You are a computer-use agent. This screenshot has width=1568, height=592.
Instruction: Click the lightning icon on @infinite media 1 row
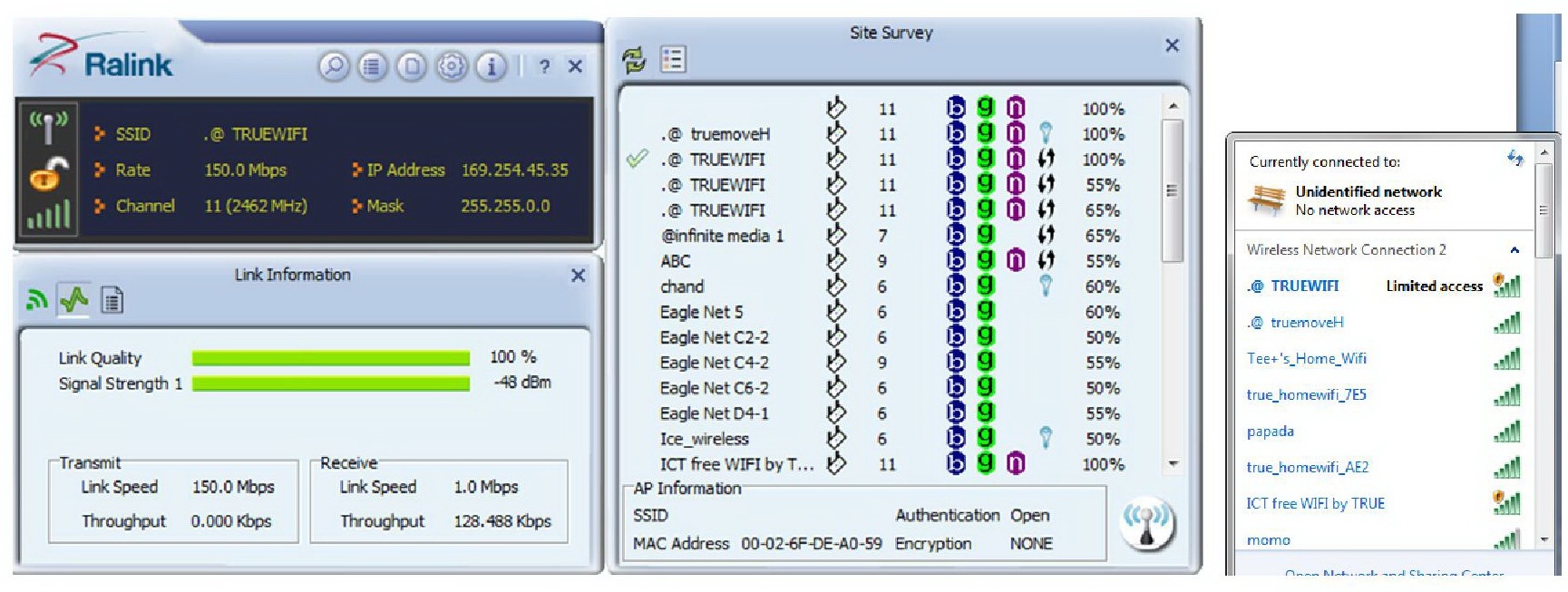[1046, 236]
